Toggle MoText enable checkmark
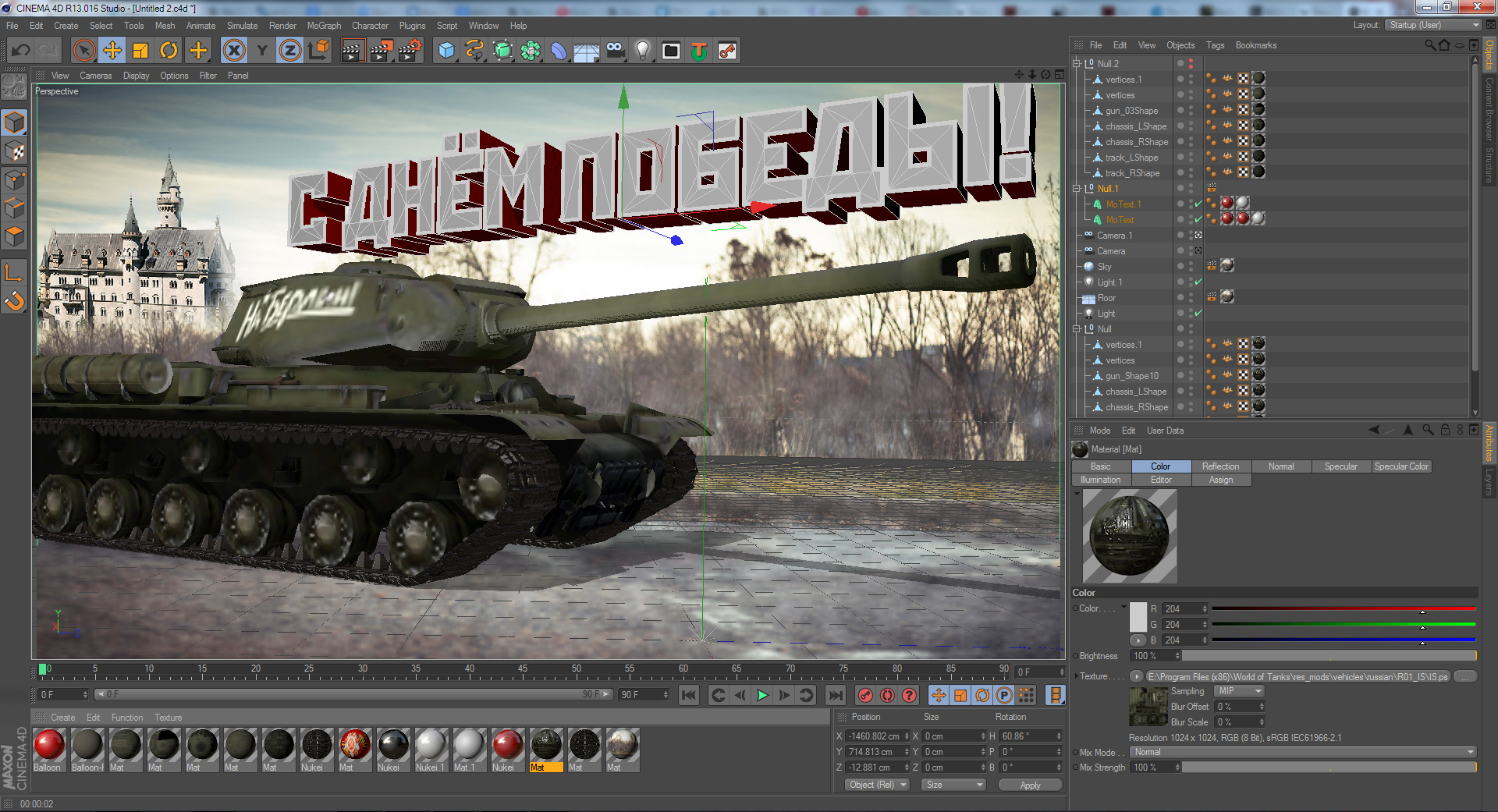This screenshot has height=812, width=1498. coord(1198,220)
